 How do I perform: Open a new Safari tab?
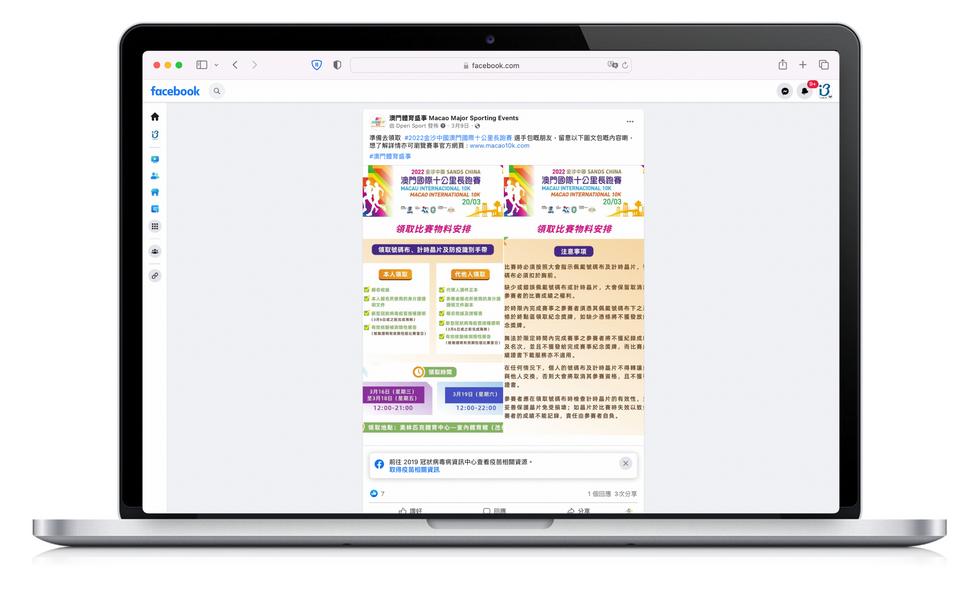point(803,65)
